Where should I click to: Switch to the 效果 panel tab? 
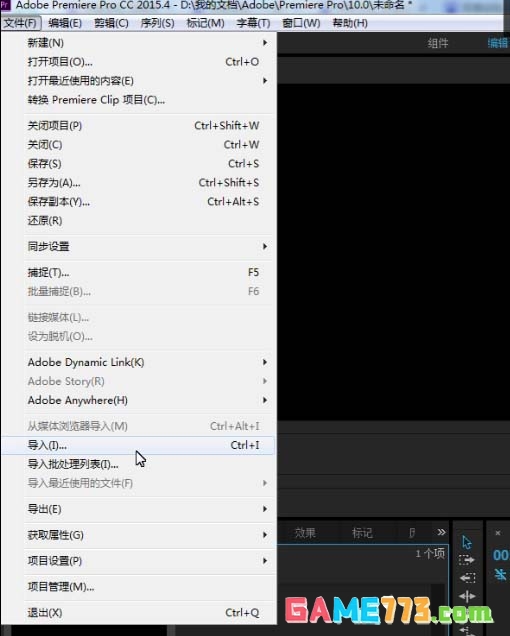pyautogui.click(x=305, y=533)
